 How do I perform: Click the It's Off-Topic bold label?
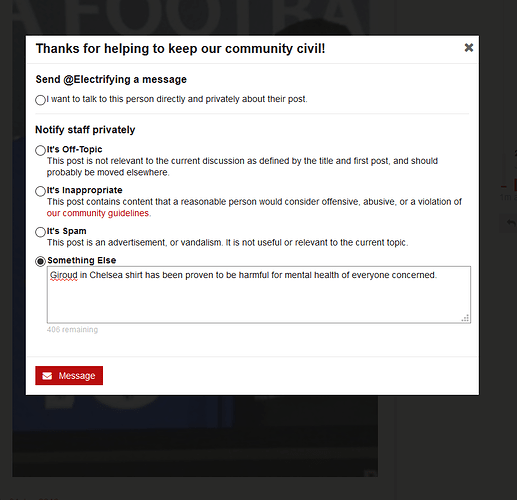pyautogui.click(x=74, y=149)
